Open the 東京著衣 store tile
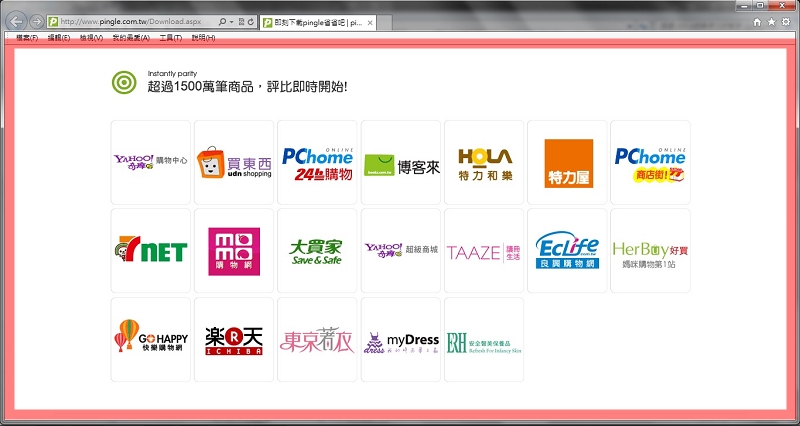Screen dimensions: 800x426 click(317, 339)
